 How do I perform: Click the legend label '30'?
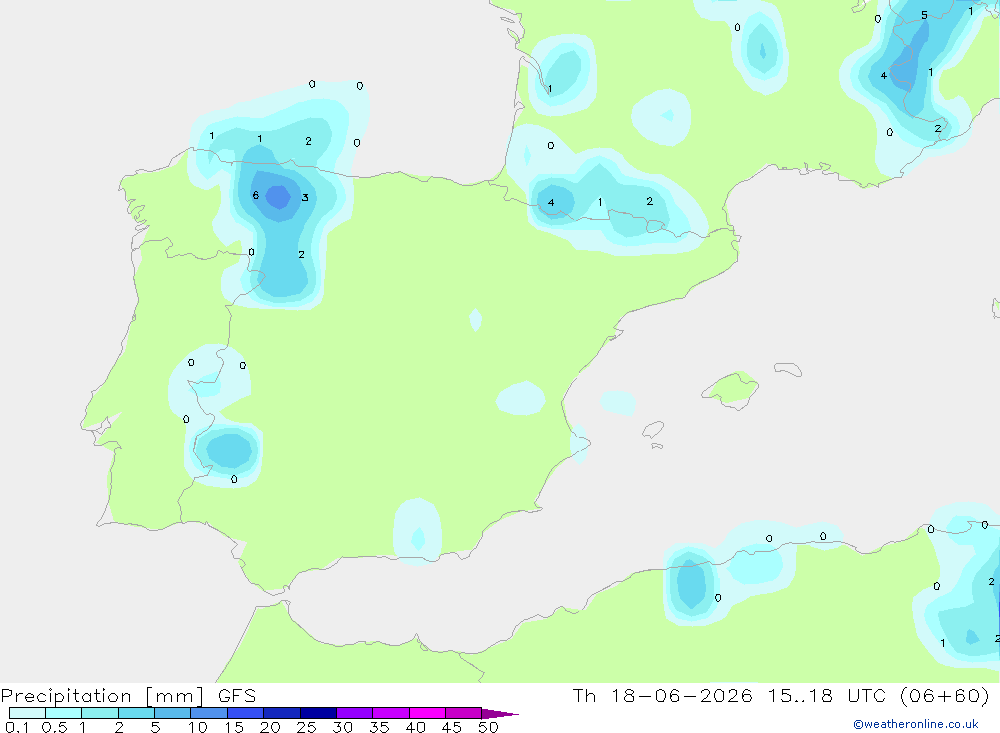pyautogui.click(x=343, y=727)
